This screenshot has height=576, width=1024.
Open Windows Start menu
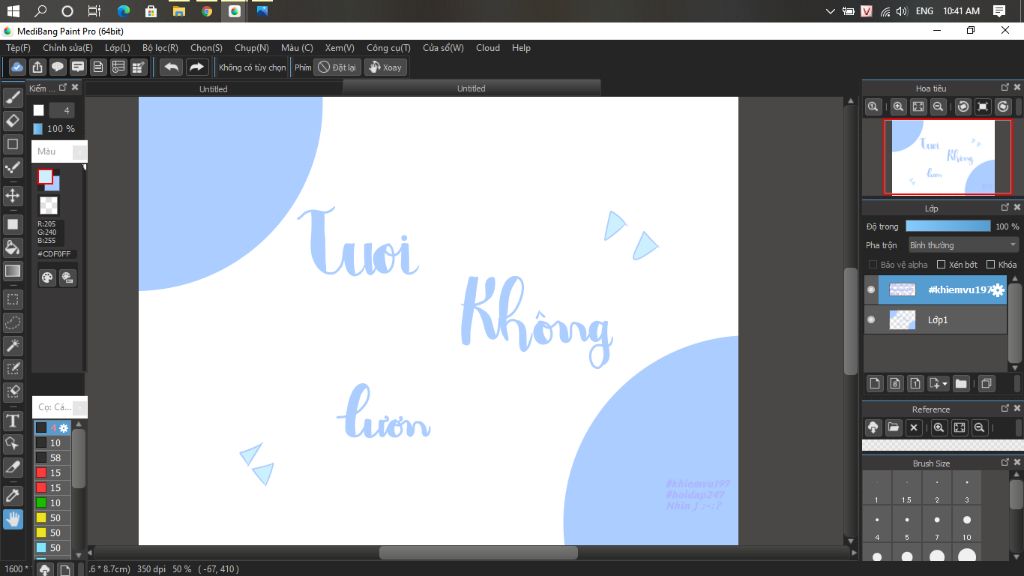(x=13, y=11)
